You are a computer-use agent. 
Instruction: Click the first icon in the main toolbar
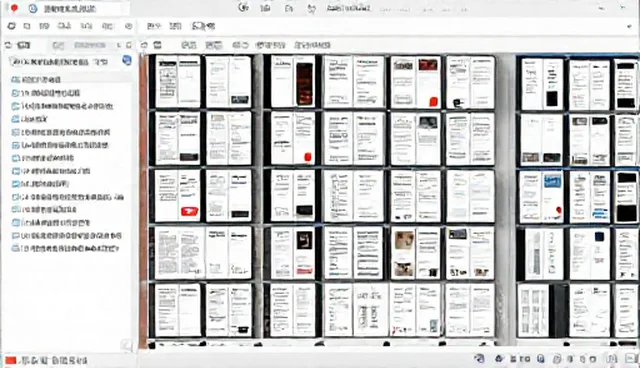[x=11, y=26]
